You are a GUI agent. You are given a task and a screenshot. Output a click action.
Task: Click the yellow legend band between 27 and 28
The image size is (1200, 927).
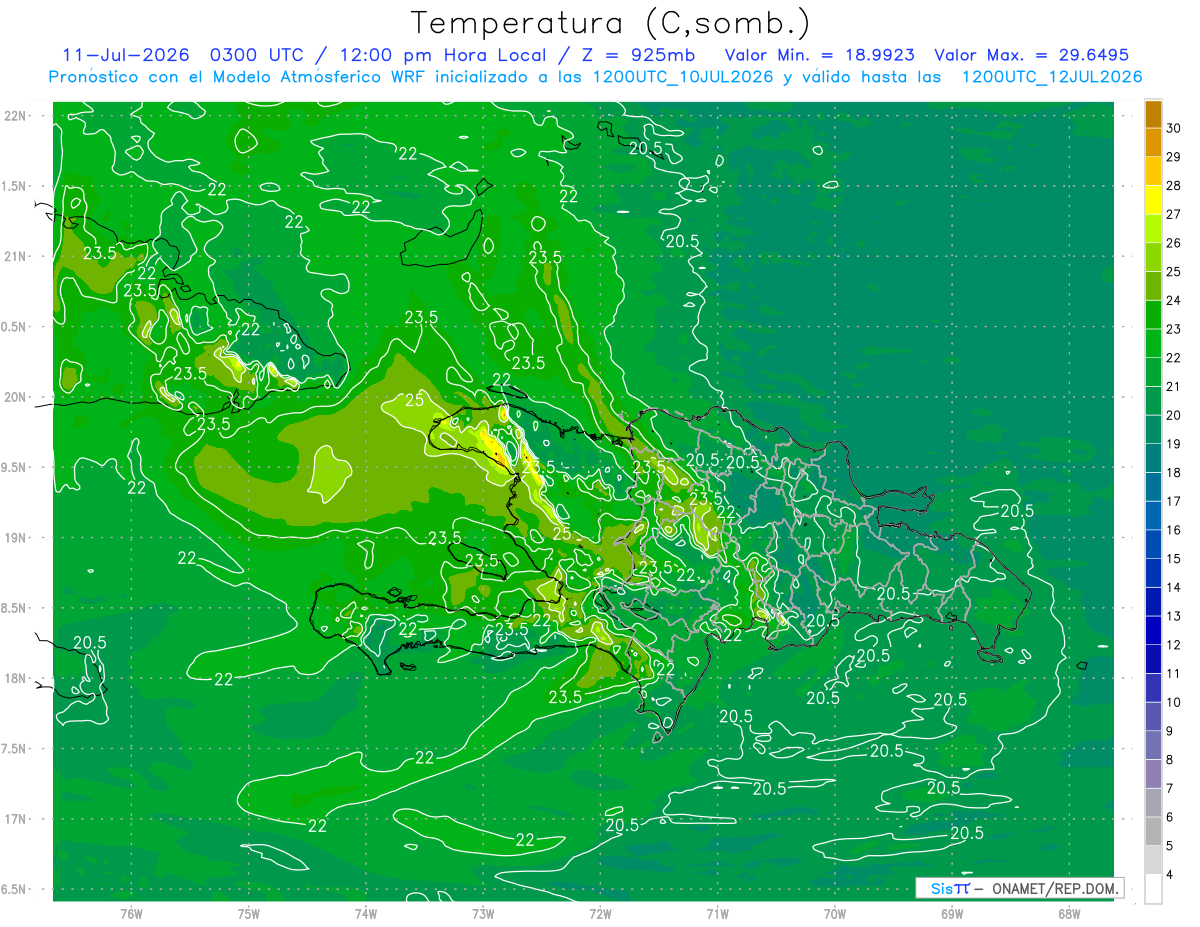[x=1153, y=199]
